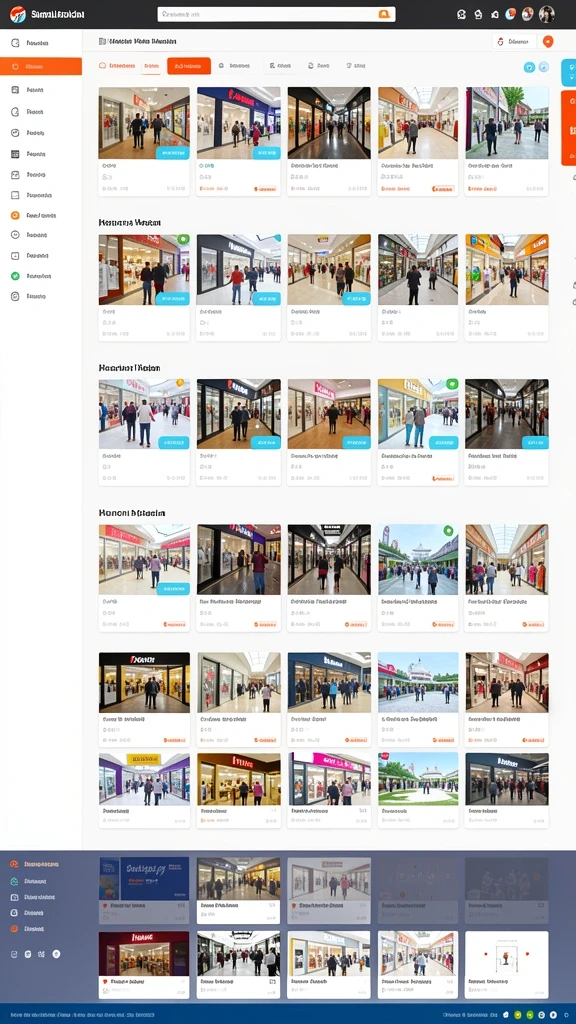This screenshot has width=576, height=1024.
Task: Open the white thumbnail with the small red figure
Action: [x=506, y=953]
